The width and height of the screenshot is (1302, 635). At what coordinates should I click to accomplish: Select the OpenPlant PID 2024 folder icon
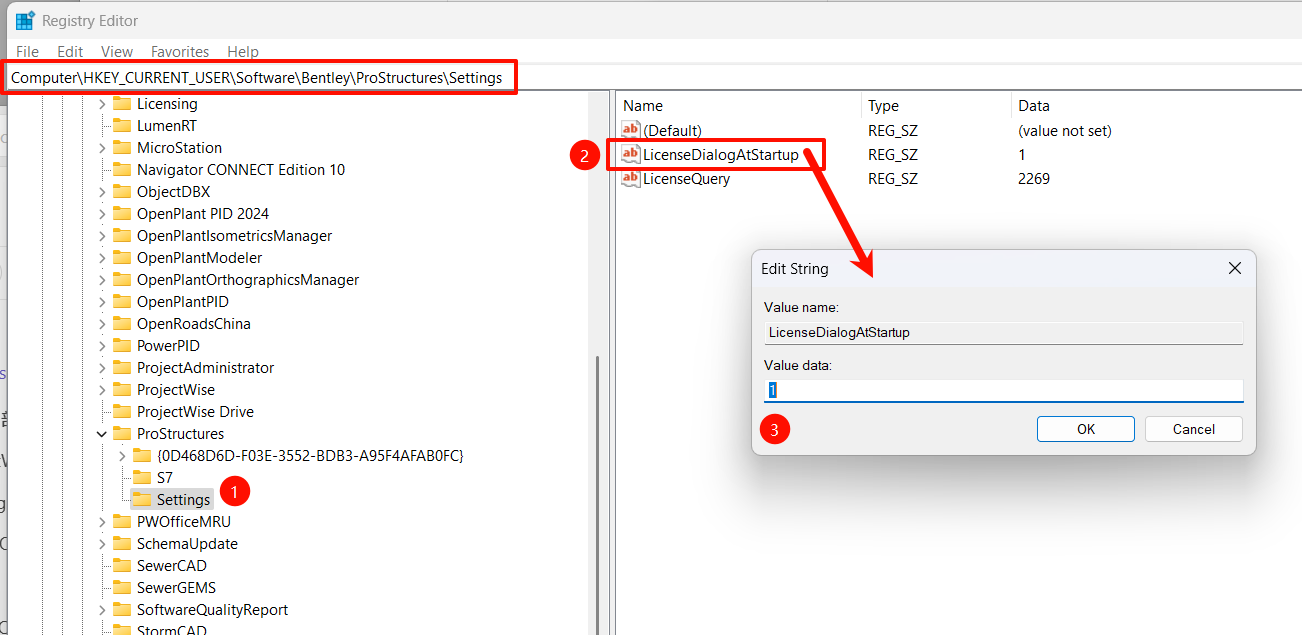click(x=122, y=214)
